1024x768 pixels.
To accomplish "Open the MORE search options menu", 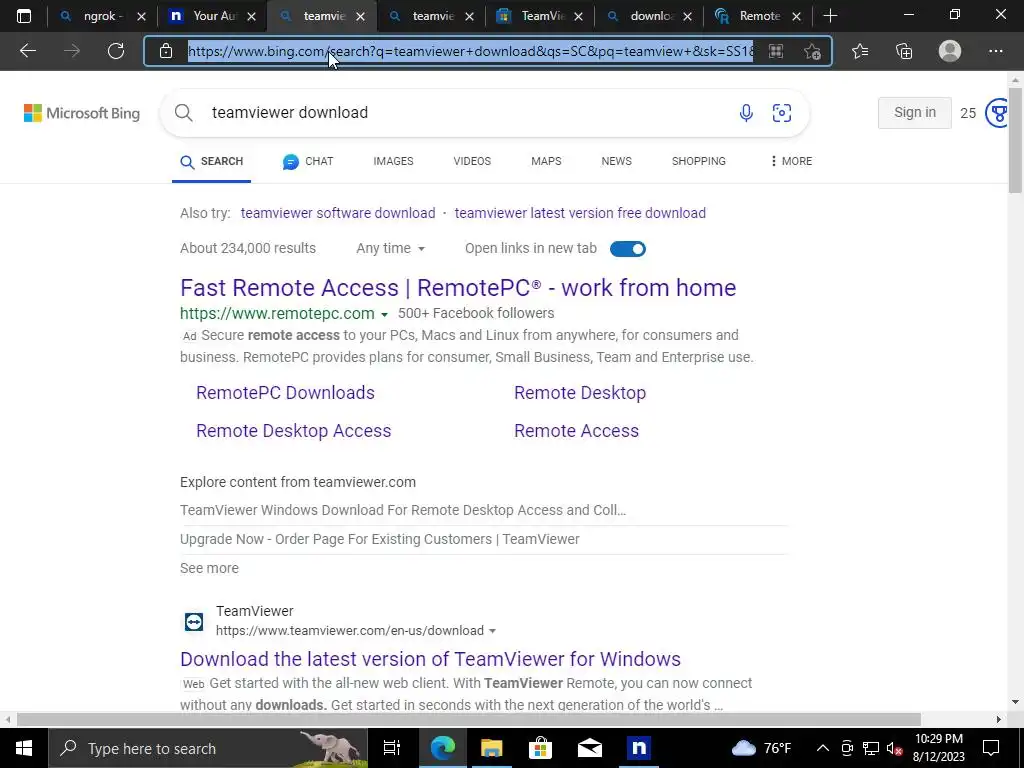I will coord(791,161).
